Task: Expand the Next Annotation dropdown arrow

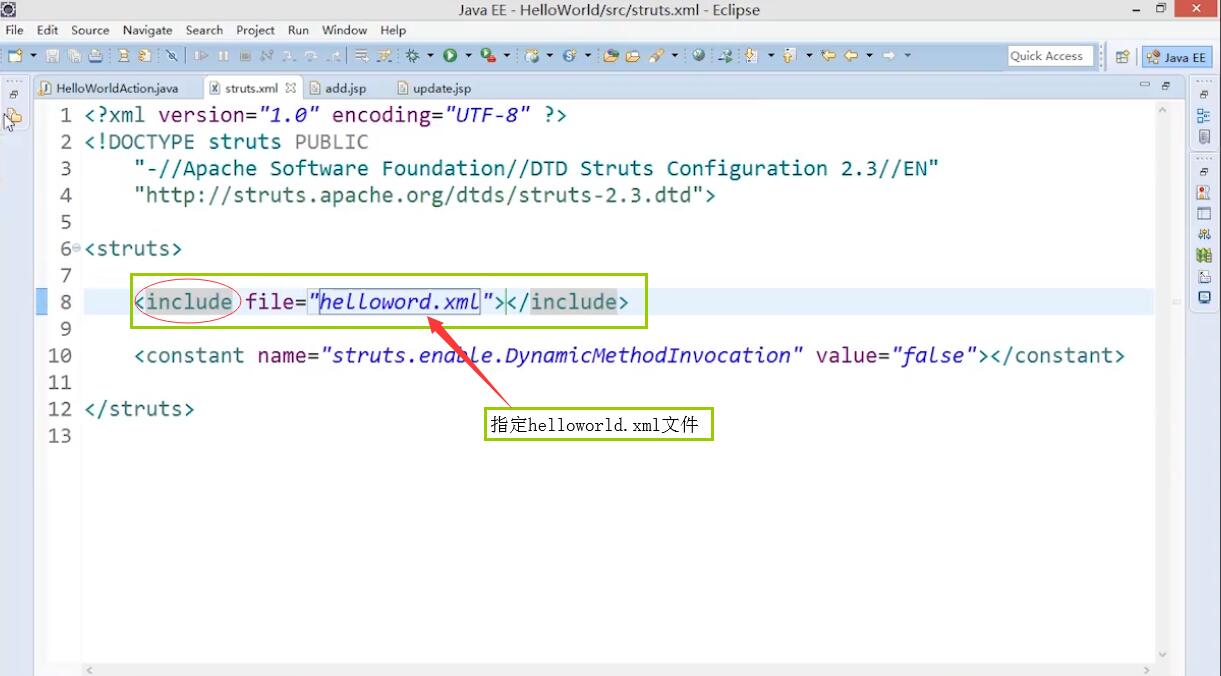Action: click(x=771, y=56)
